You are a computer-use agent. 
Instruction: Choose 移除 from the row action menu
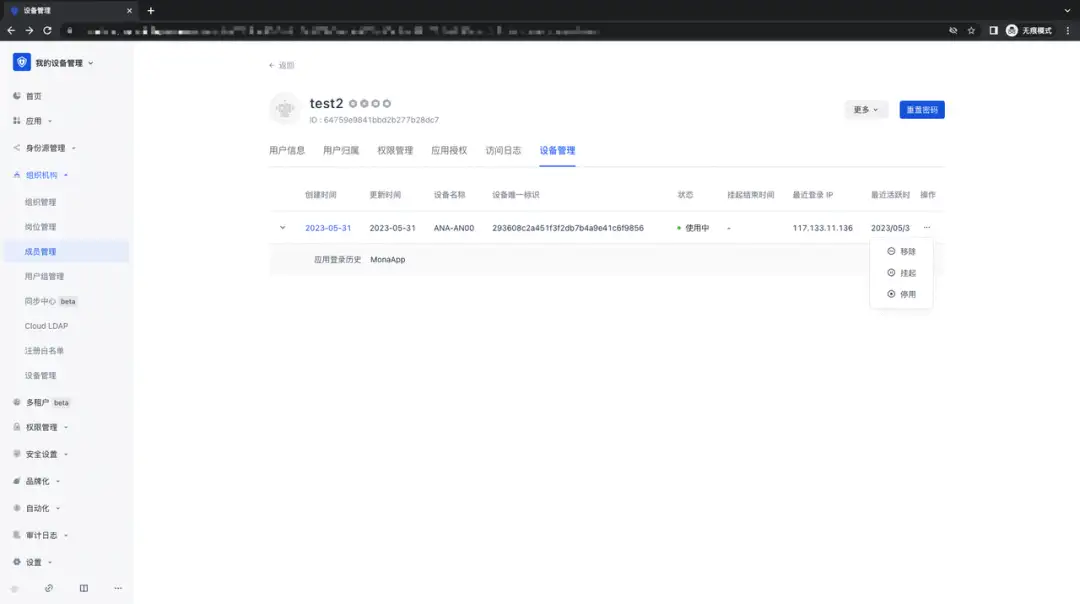click(x=901, y=251)
